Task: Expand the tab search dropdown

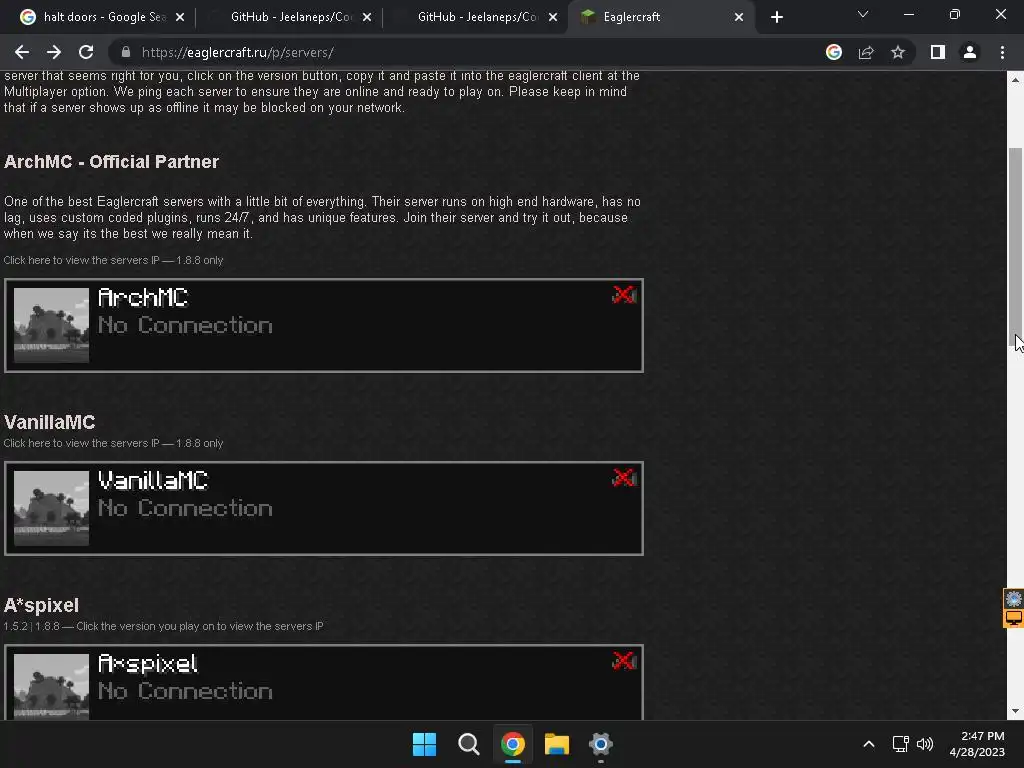Action: 863,14
